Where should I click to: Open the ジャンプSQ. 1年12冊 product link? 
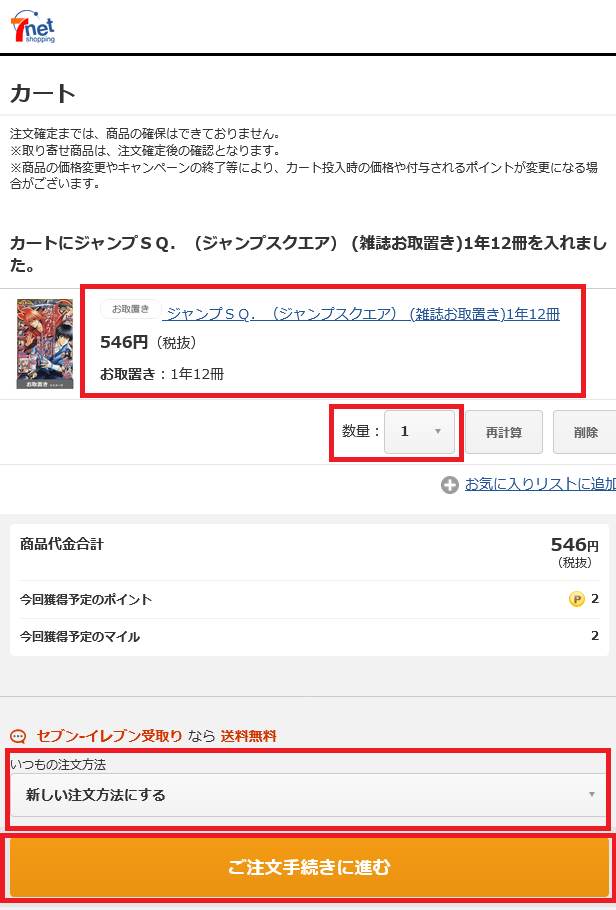(363, 314)
